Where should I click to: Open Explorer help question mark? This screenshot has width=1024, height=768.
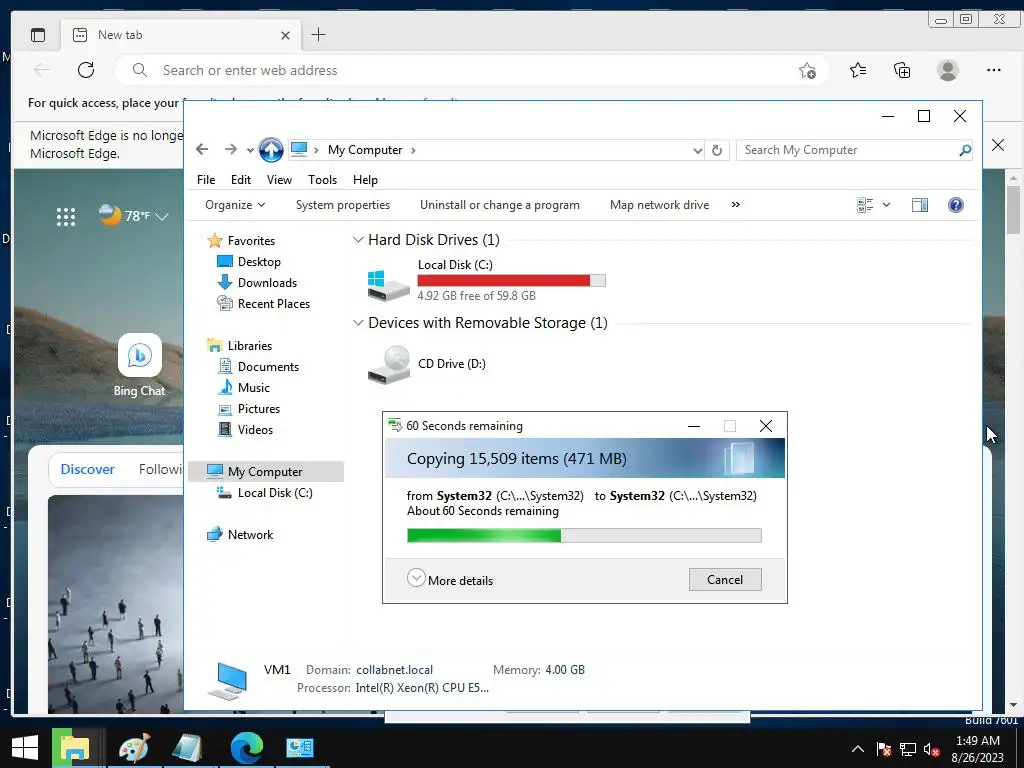tap(955, 205)
